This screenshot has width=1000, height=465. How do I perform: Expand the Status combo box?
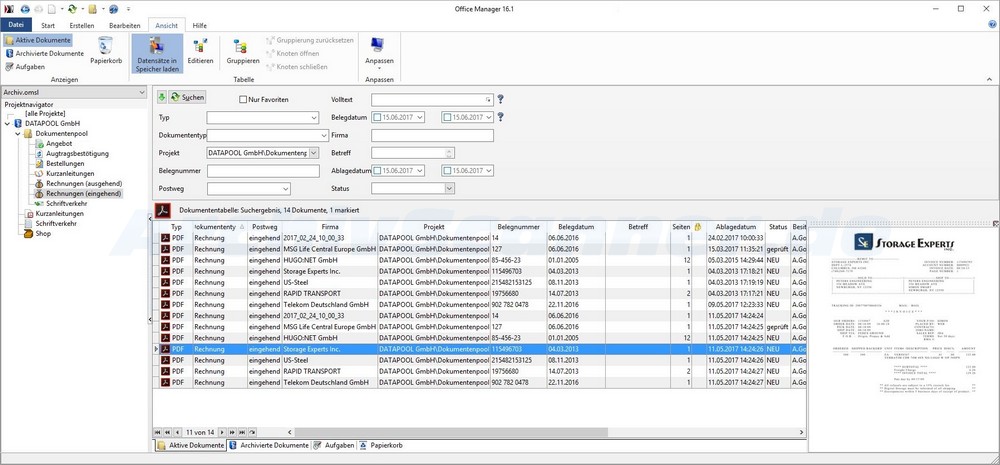click(448, 188)
